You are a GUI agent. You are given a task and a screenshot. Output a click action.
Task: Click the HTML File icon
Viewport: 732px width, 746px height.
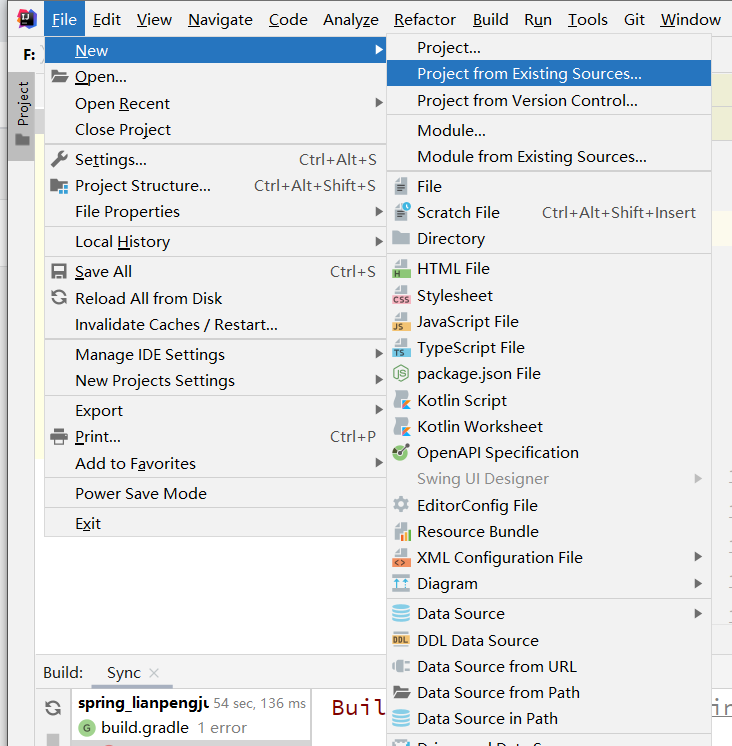tap(401, 269)
